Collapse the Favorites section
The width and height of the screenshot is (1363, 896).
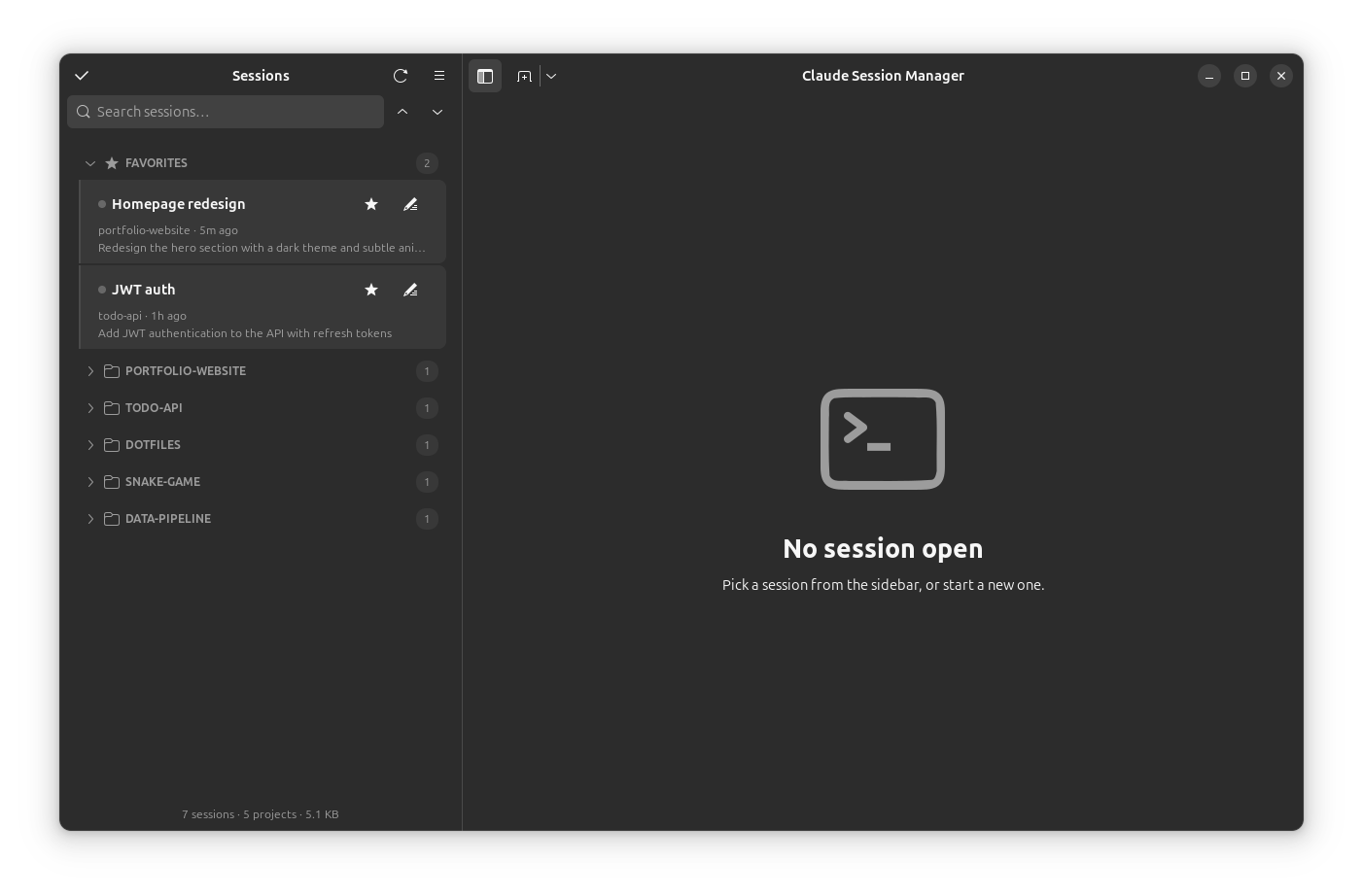tap(90, 163)
